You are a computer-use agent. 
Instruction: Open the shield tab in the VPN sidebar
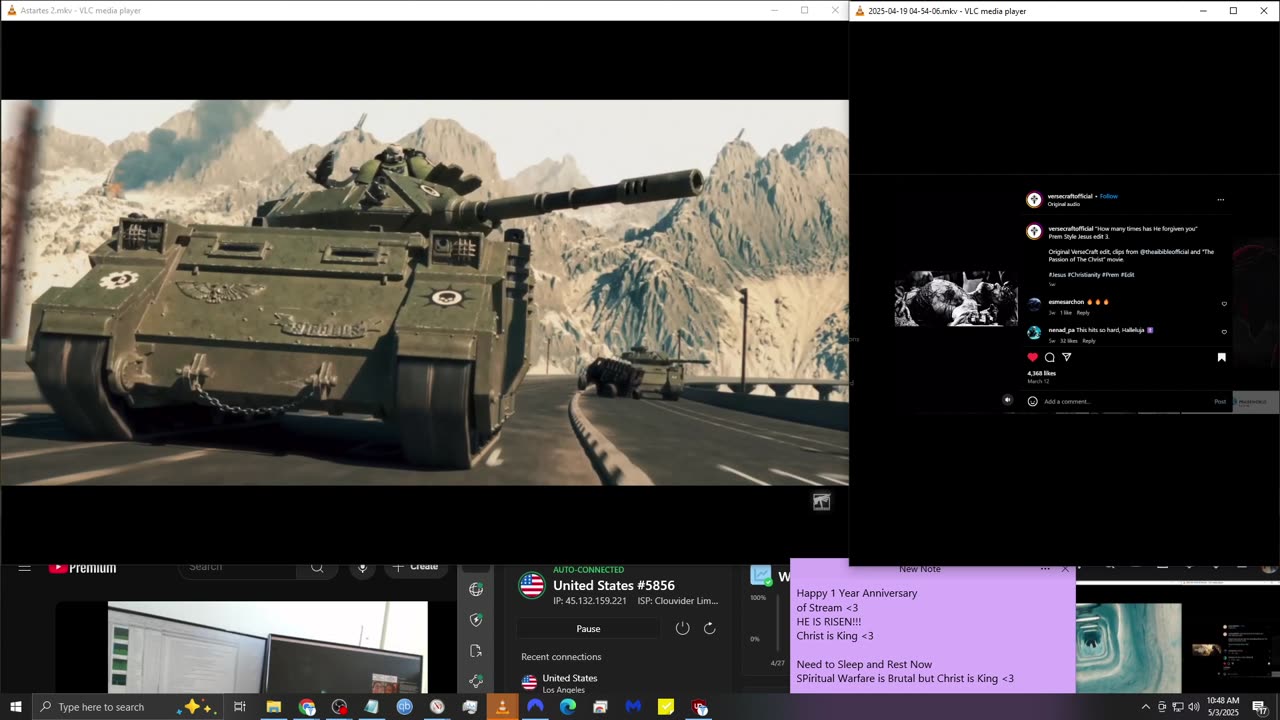point(476,620)
